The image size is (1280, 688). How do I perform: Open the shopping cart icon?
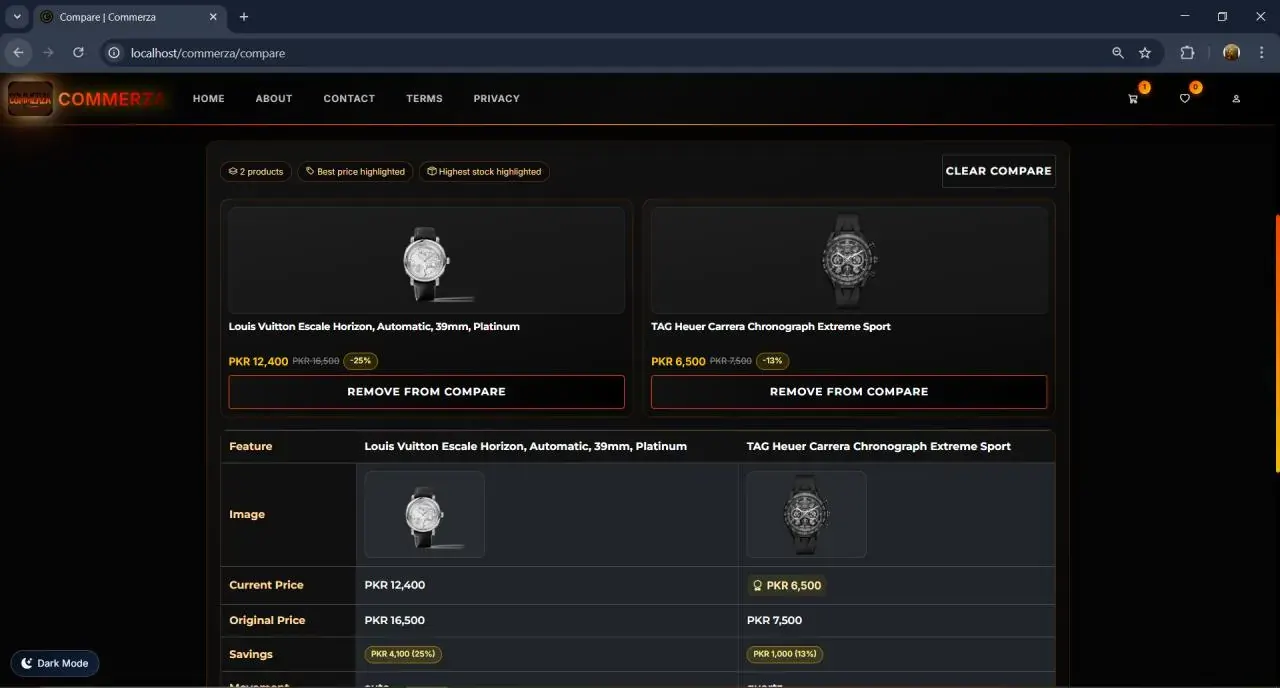[1133, 99]
